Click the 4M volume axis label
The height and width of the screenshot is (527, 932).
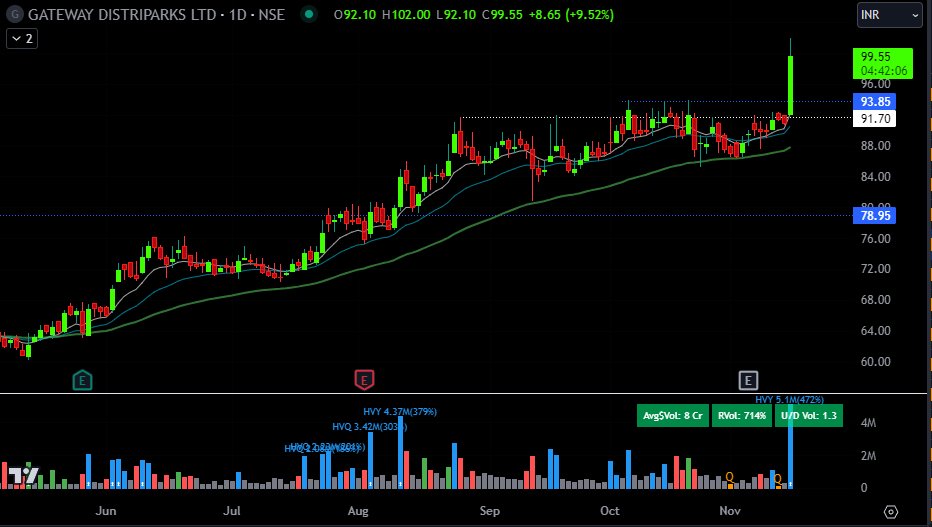868,423
